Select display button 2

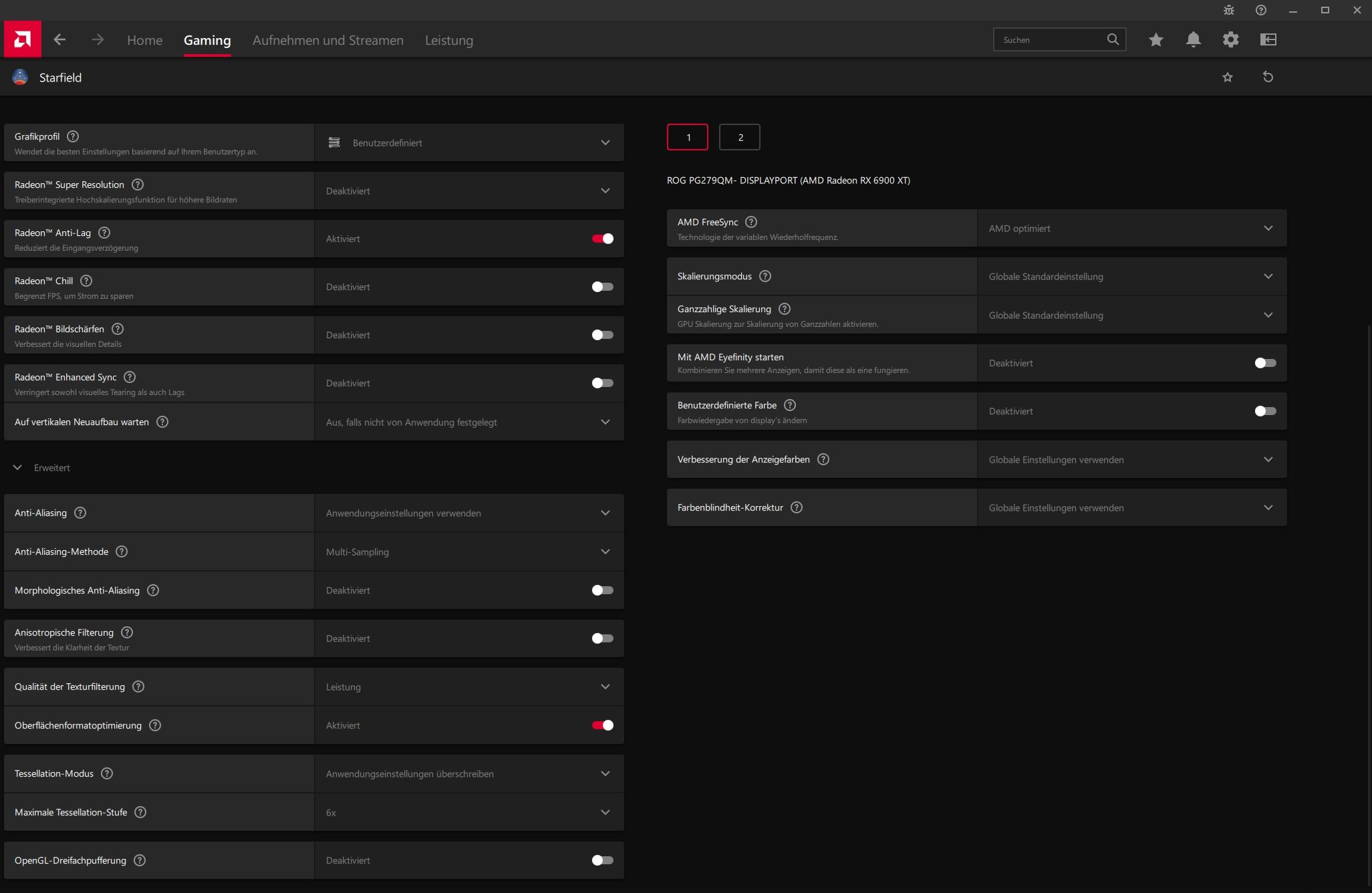pos(740,137)
